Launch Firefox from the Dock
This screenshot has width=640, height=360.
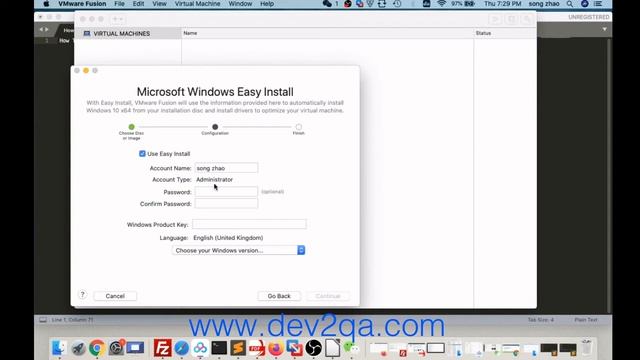pos(276,348)
